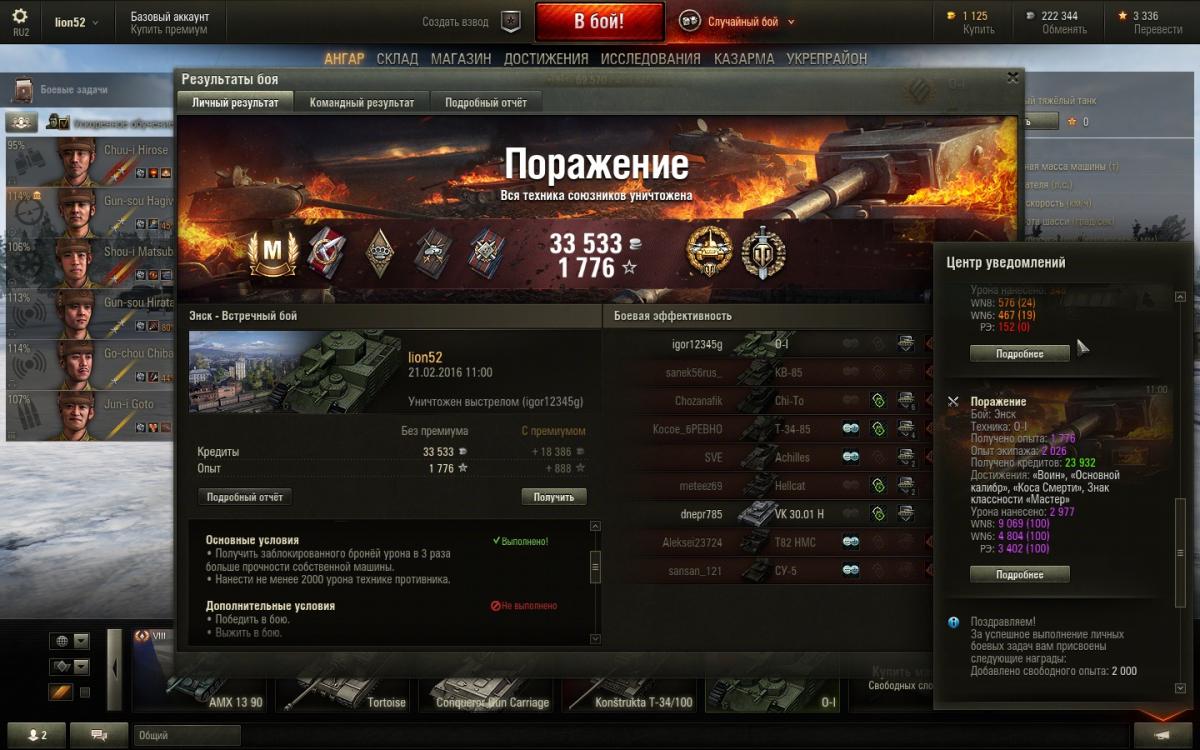Image resolution: width=1200 pixels, height=750 pixels.
Task: Click the Mastery badge "M" medal icon
Action: point(268,252)
